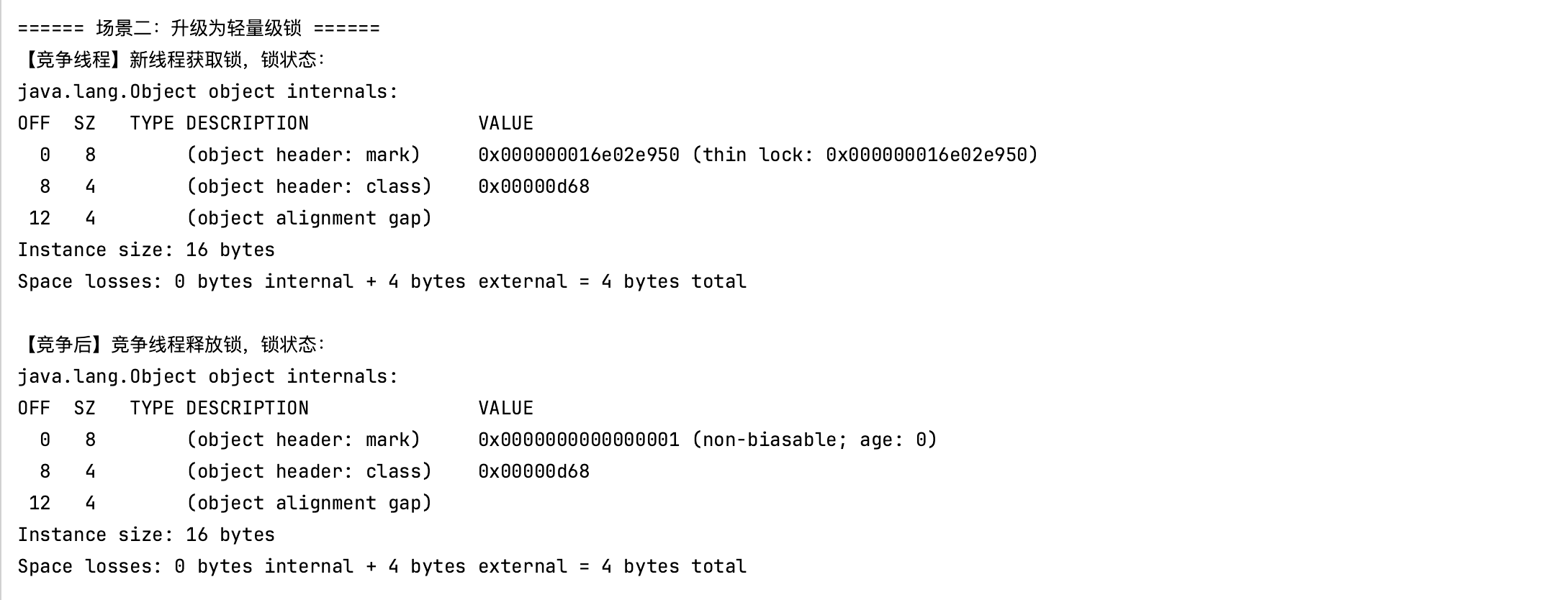
Task: Click the first Space losses line
Action: click(382, 281)
